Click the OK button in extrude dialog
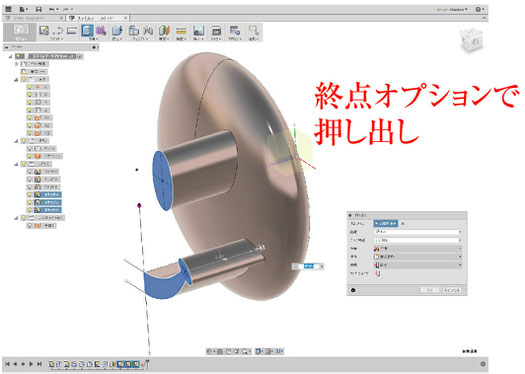Image resolution: width=525 pixels, height=374 pixels. (x=430, y=290)
